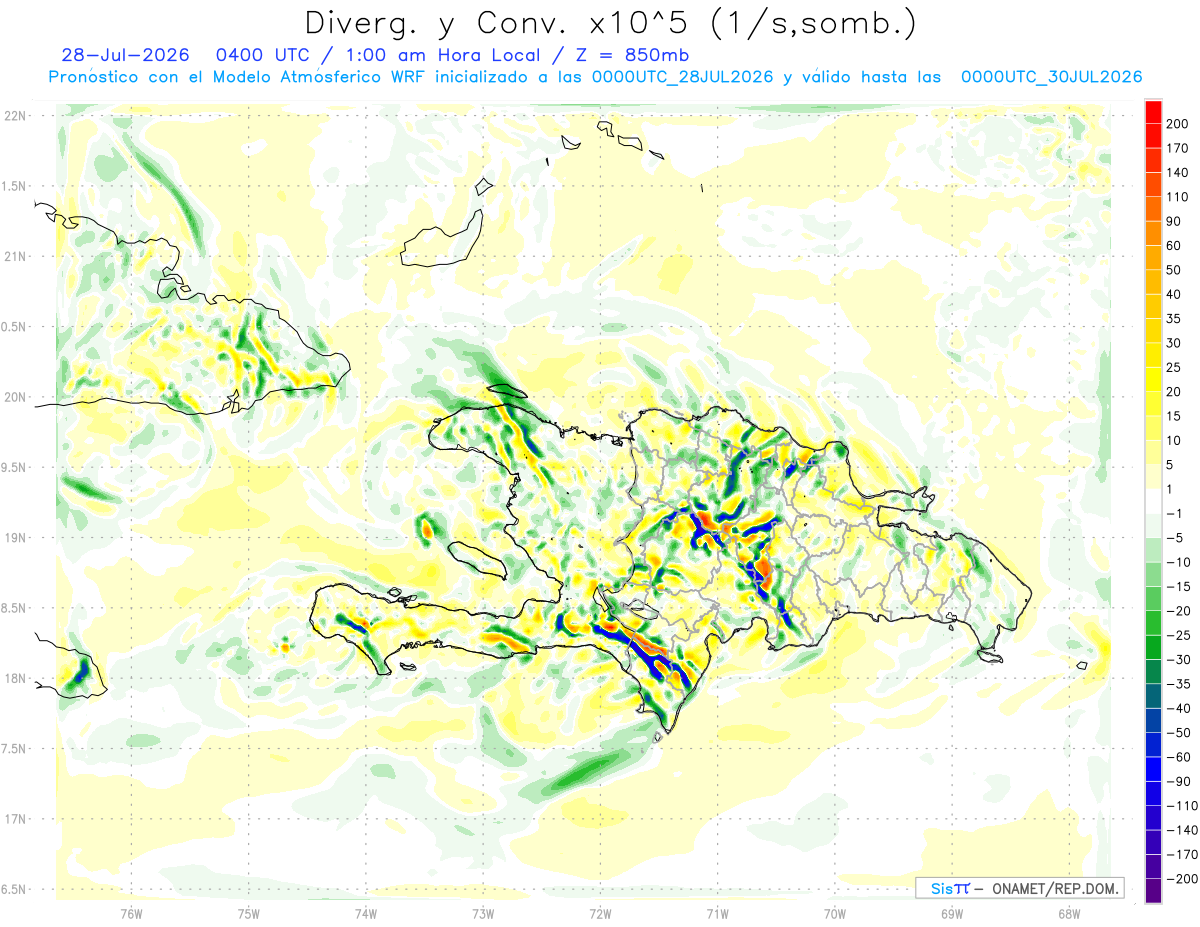Click the top red swatch of the color scale
The width and height of the screenshot is (1200, 927).
pos(1153,111)
